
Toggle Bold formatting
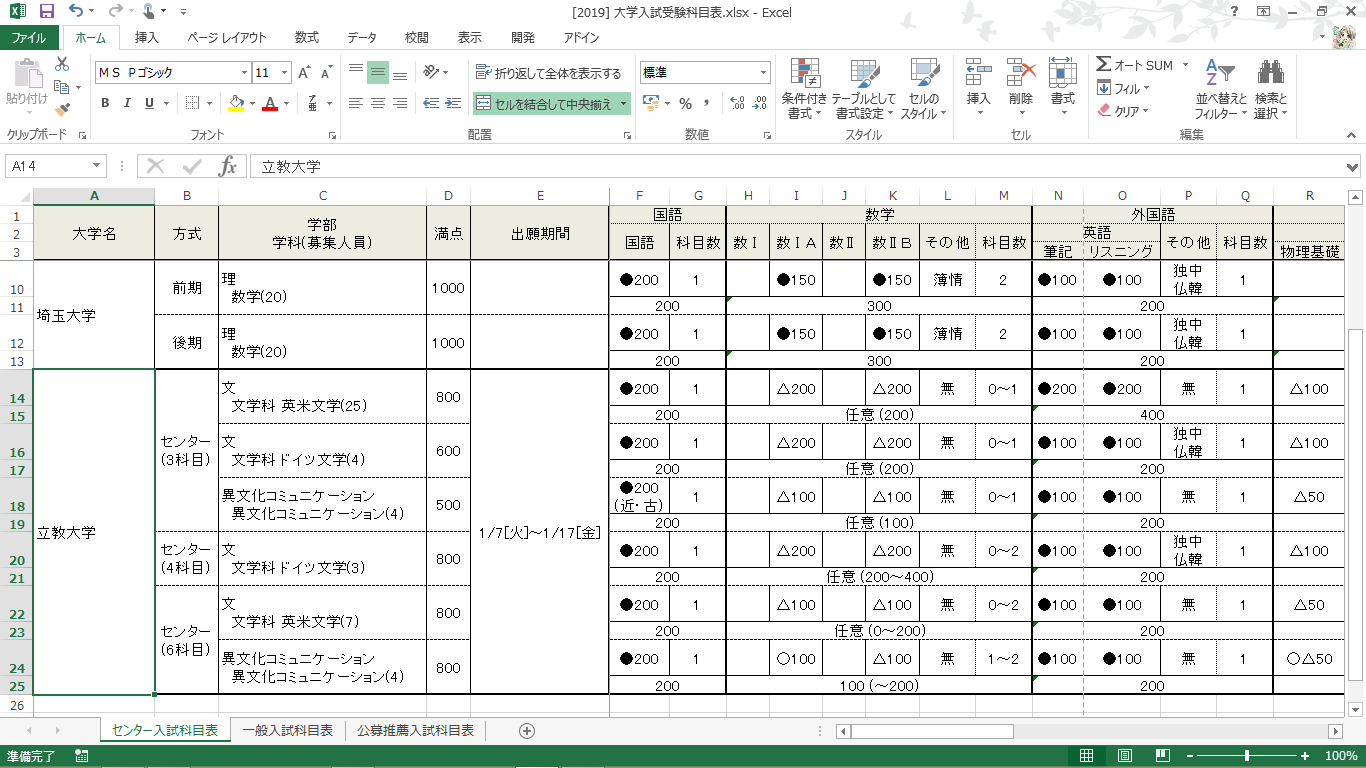(x=105, y=103)
